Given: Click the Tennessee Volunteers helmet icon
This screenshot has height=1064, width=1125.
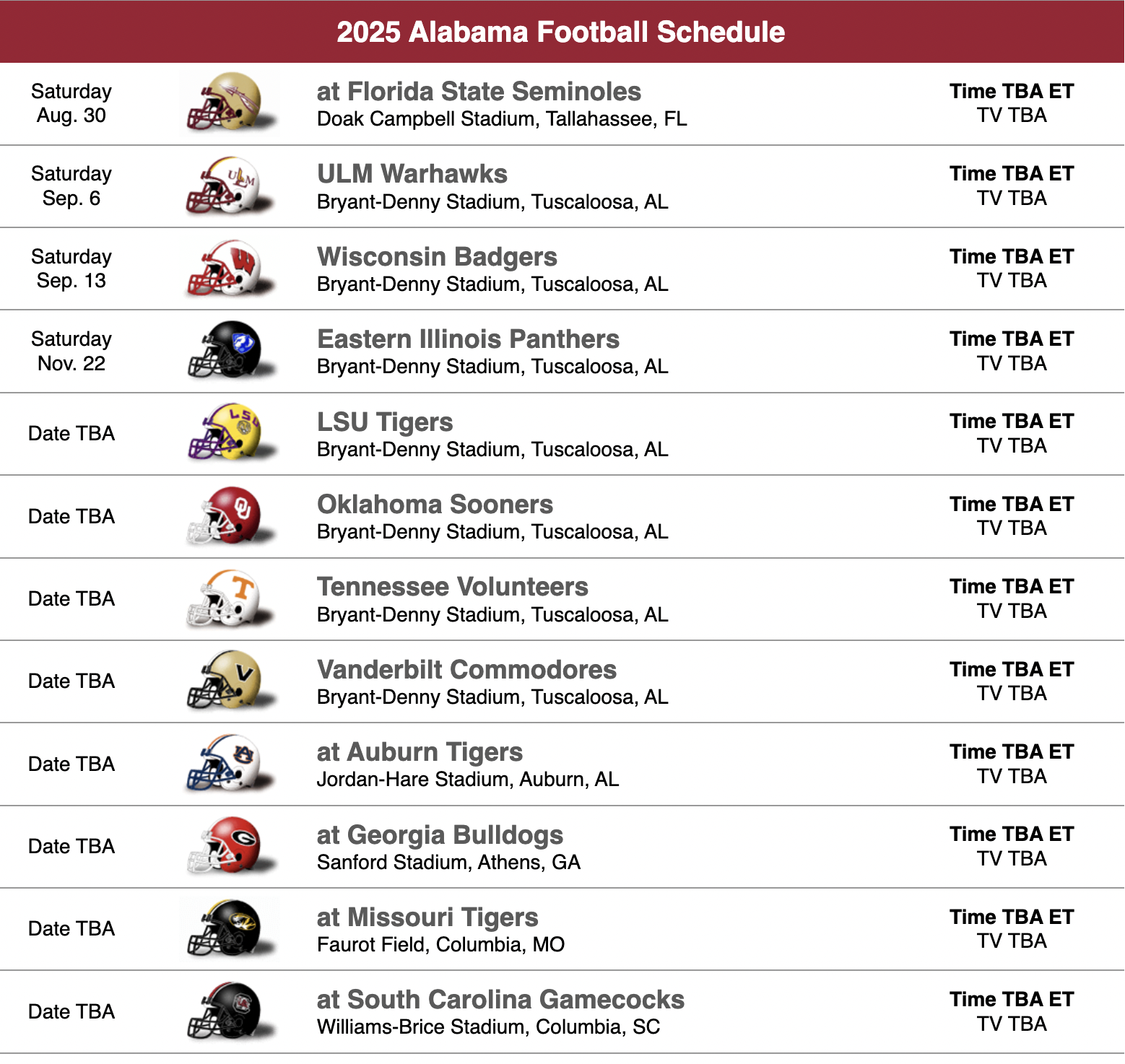Looking at the screenshot, I should (230, 598).
